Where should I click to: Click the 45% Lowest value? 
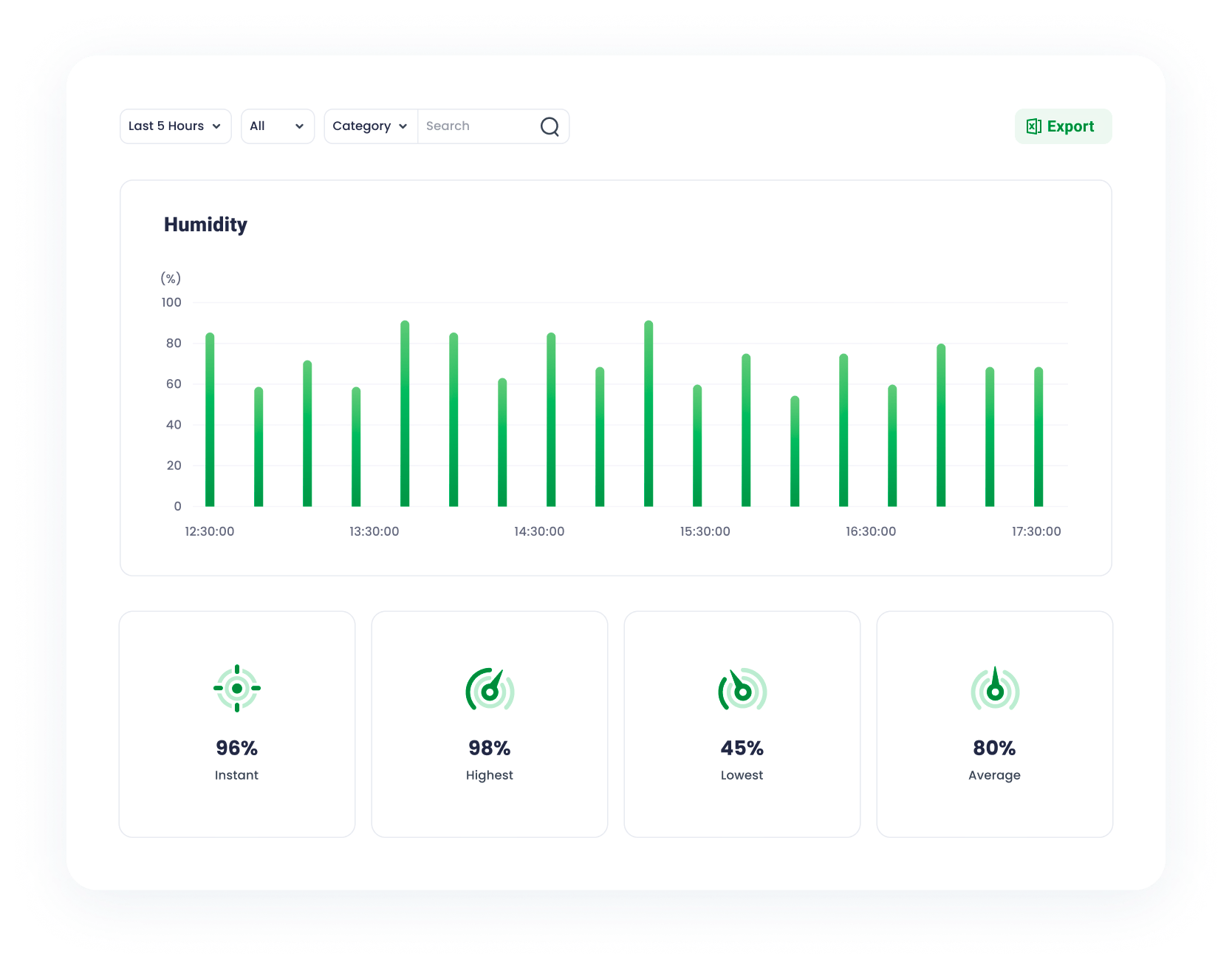click(742, 748)
